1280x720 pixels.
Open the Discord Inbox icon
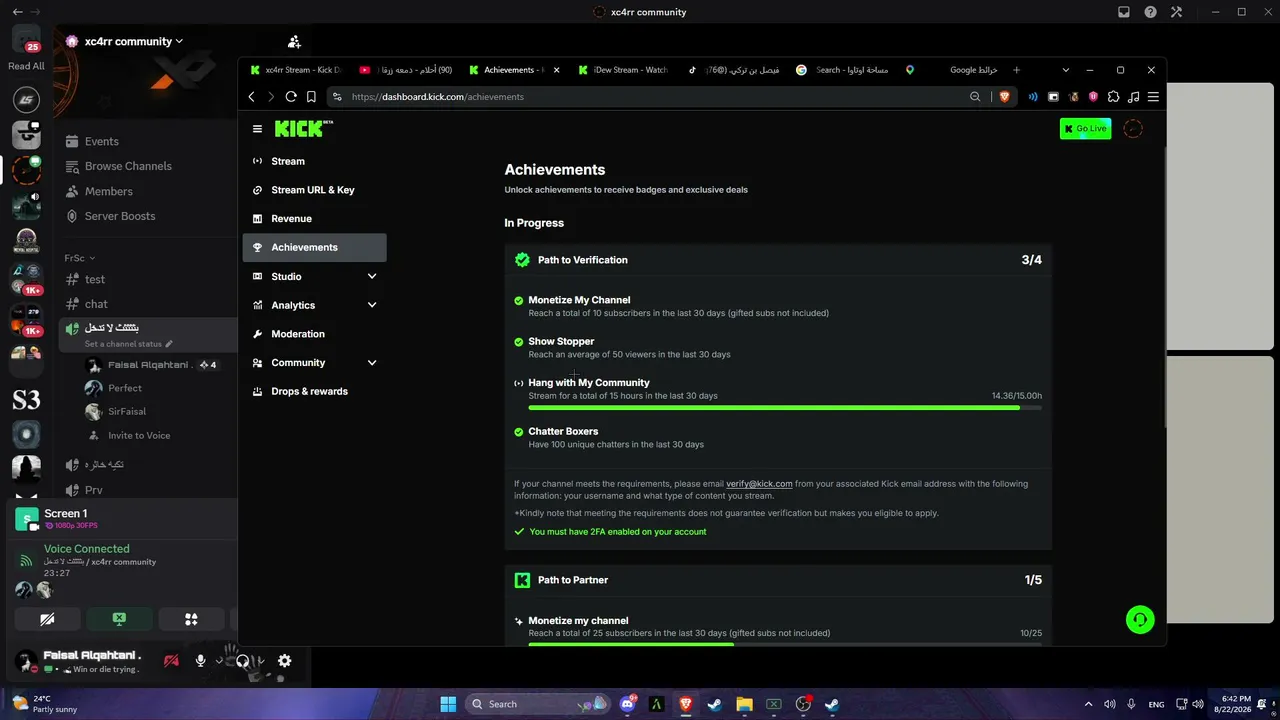click(x=1124, y=12)
